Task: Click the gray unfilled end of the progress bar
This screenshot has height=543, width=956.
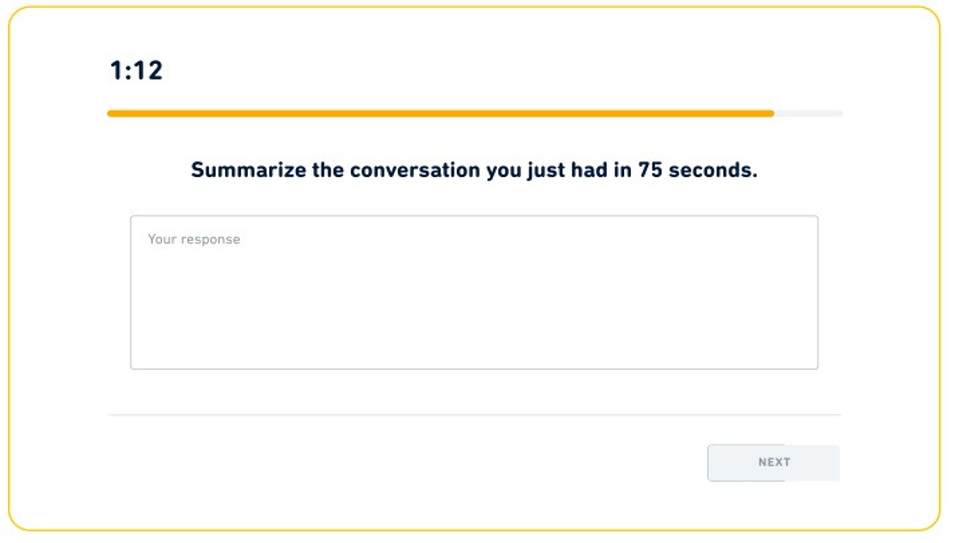Action: point(810,114)
